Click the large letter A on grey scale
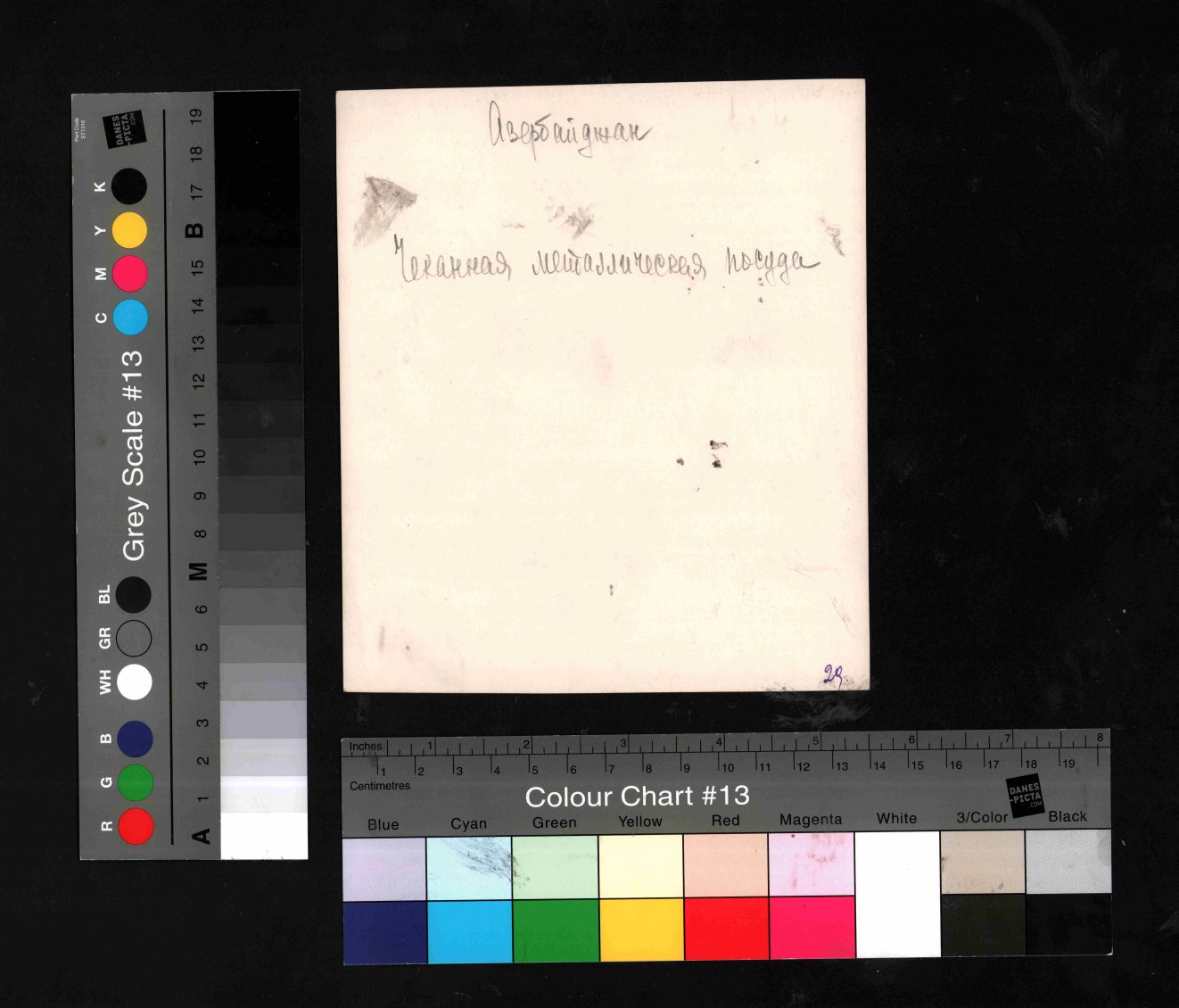This screenshot has width=1179, height=1008. pyautogui.click(x=201, y=836)
